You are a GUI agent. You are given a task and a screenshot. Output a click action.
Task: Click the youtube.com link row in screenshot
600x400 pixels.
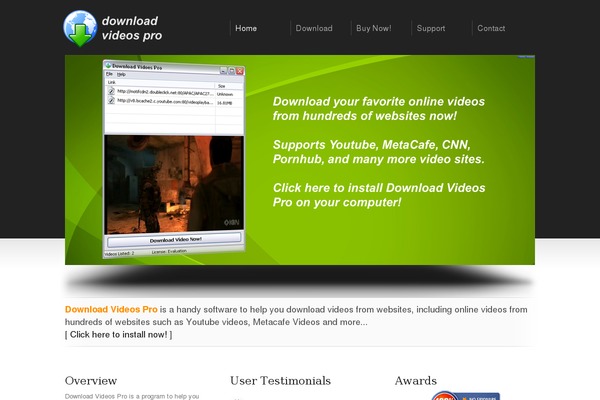click(x=174, y=101)
